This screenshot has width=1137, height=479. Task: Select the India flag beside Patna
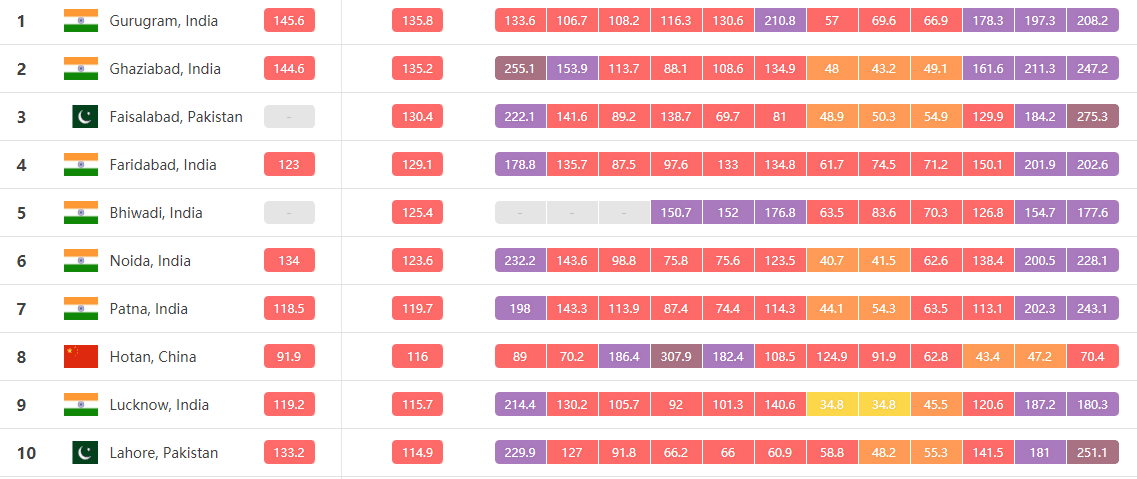[x=80, y=309]
